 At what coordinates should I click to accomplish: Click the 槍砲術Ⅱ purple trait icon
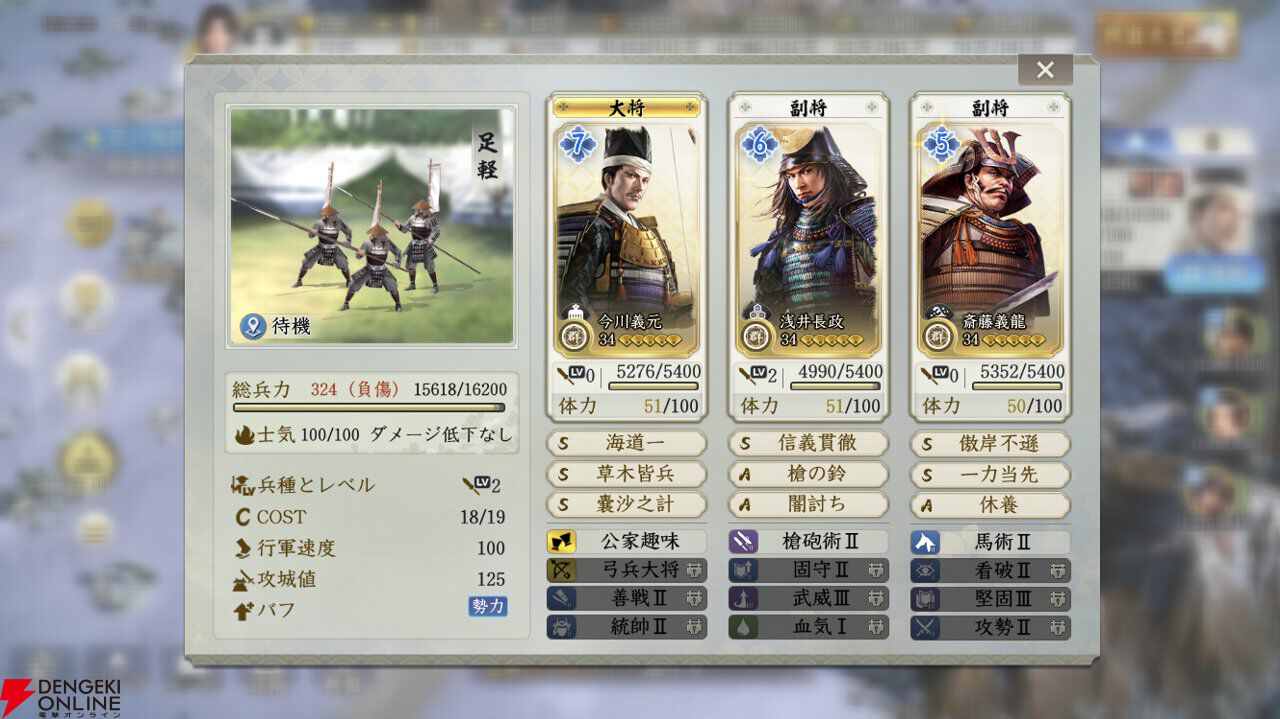click(743, 542)
